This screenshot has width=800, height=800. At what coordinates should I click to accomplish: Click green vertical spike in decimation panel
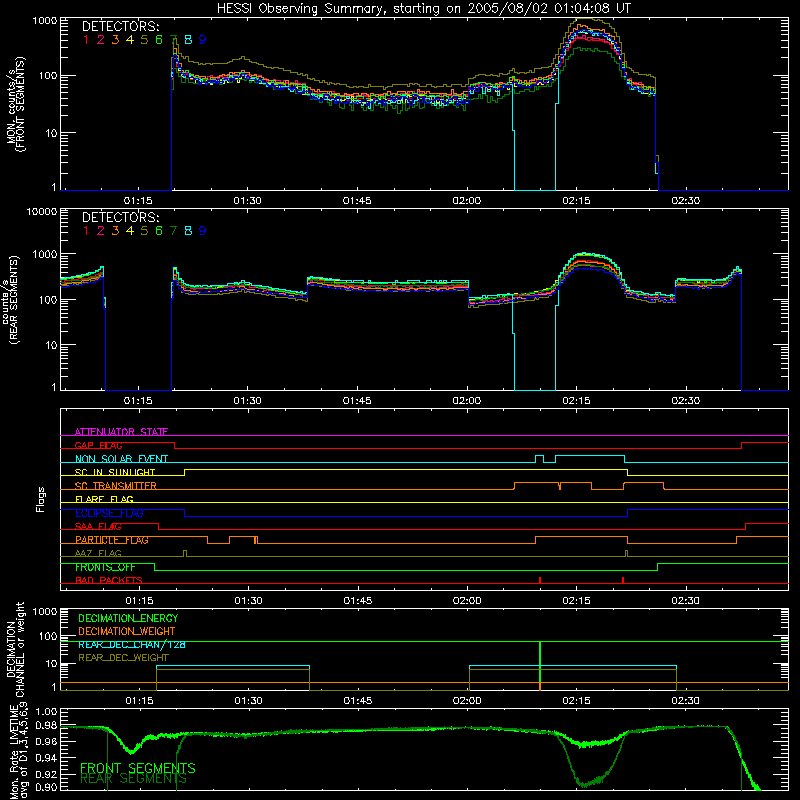tap(540, 666)
